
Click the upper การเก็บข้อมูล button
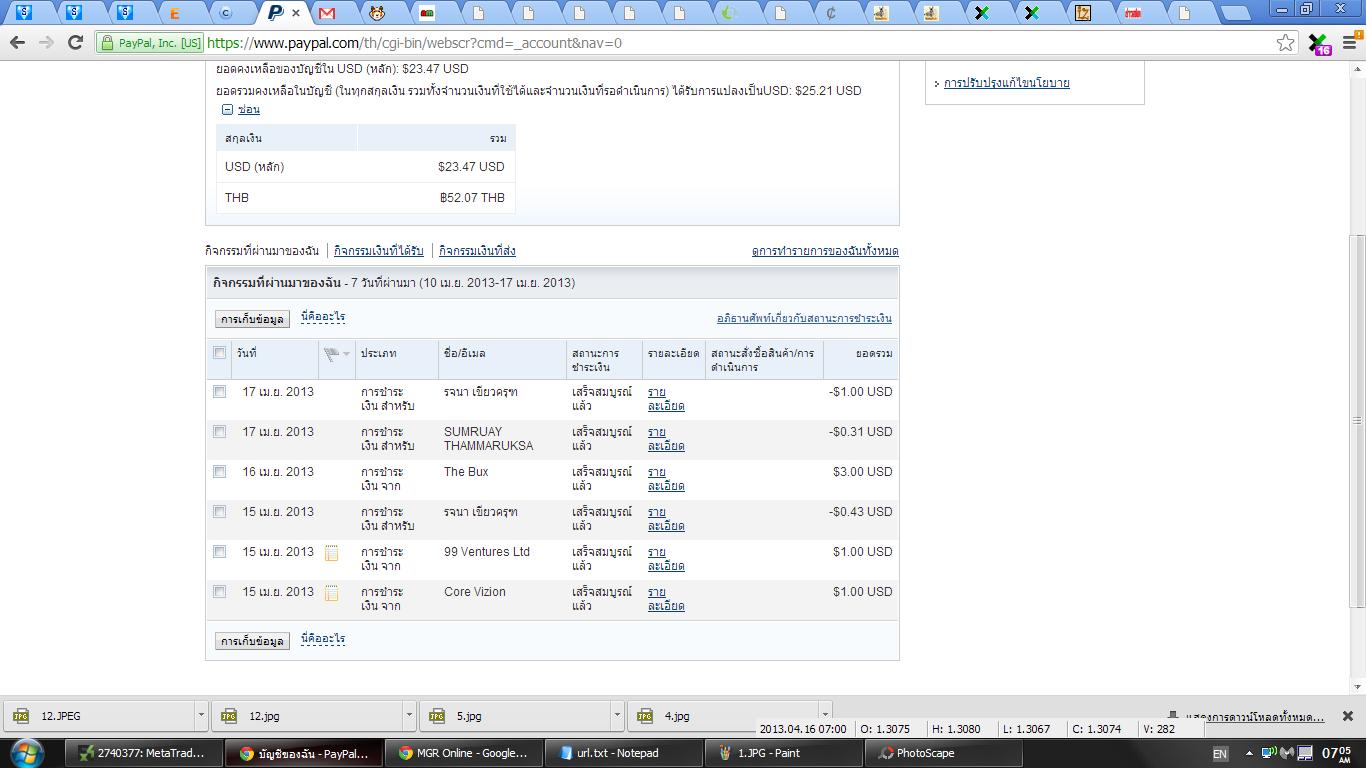pyautogui.click(x=252, y=319)
